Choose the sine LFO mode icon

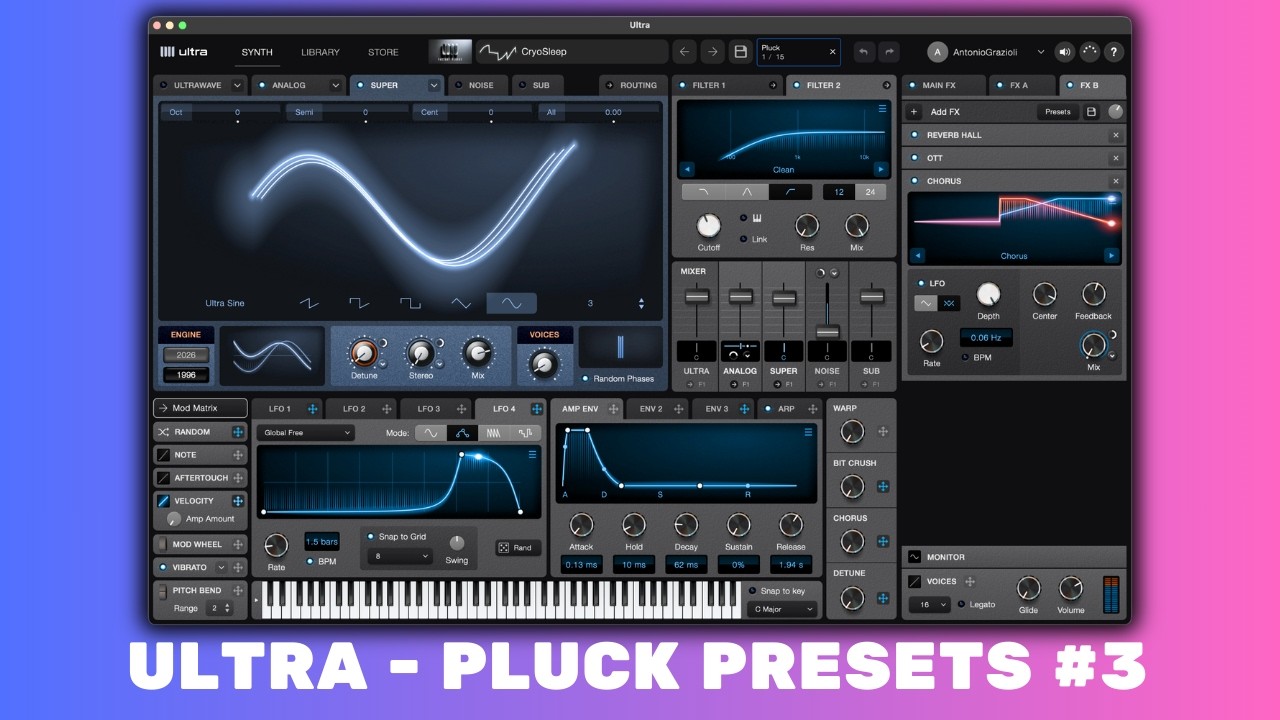coord(430,433)
